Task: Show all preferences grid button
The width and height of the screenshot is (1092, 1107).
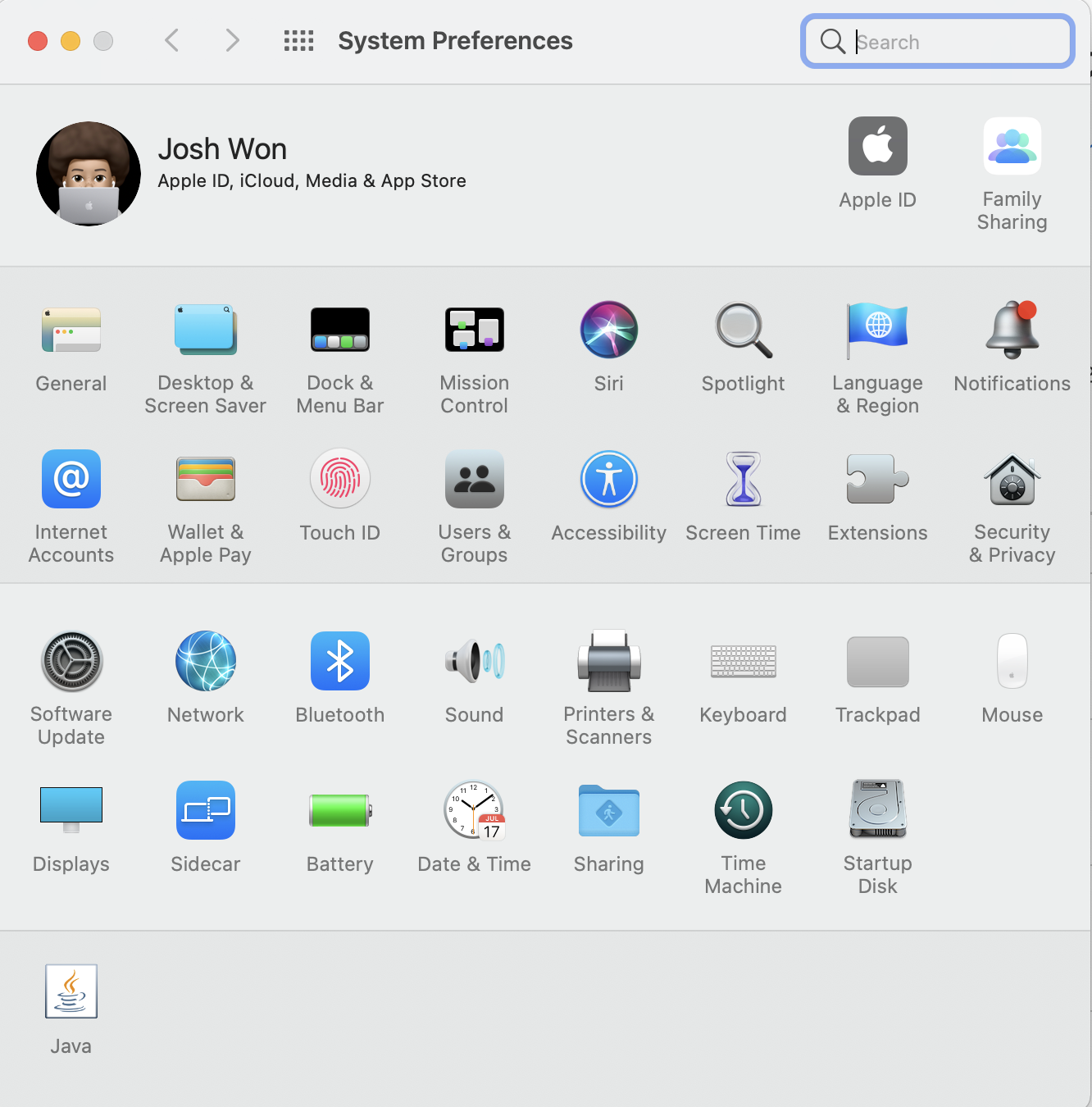Action: pyautogui.click(x=299, y=41)
